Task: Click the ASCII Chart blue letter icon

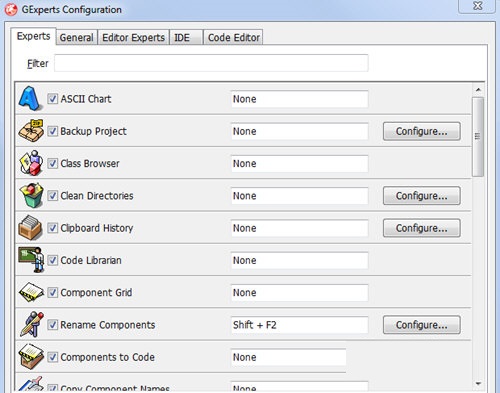Action: [30, 99]
